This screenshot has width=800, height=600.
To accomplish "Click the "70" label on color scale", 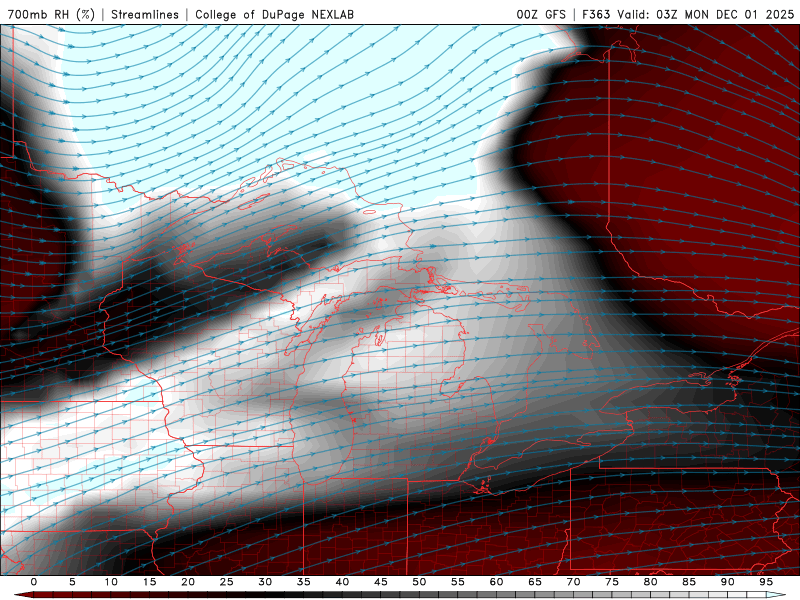I will tap(573, 582).
